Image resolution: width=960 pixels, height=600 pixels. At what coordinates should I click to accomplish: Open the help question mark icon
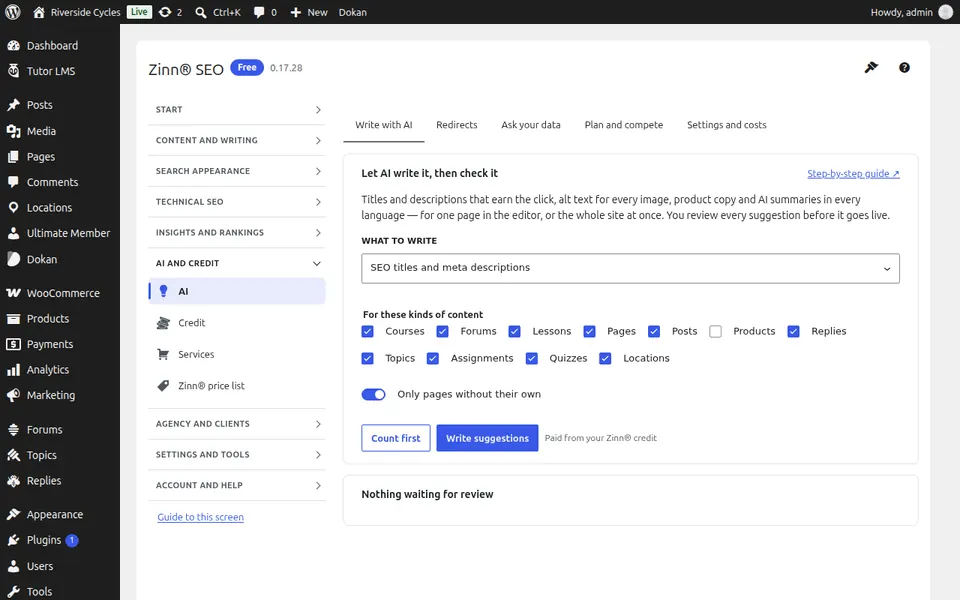[904, 68]
